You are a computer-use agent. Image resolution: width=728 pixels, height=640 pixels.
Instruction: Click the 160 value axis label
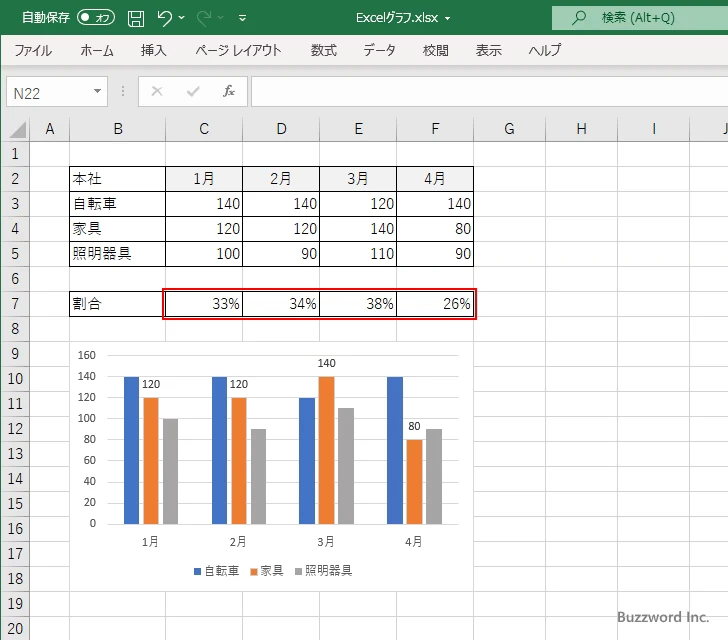[x=87, y=355]
